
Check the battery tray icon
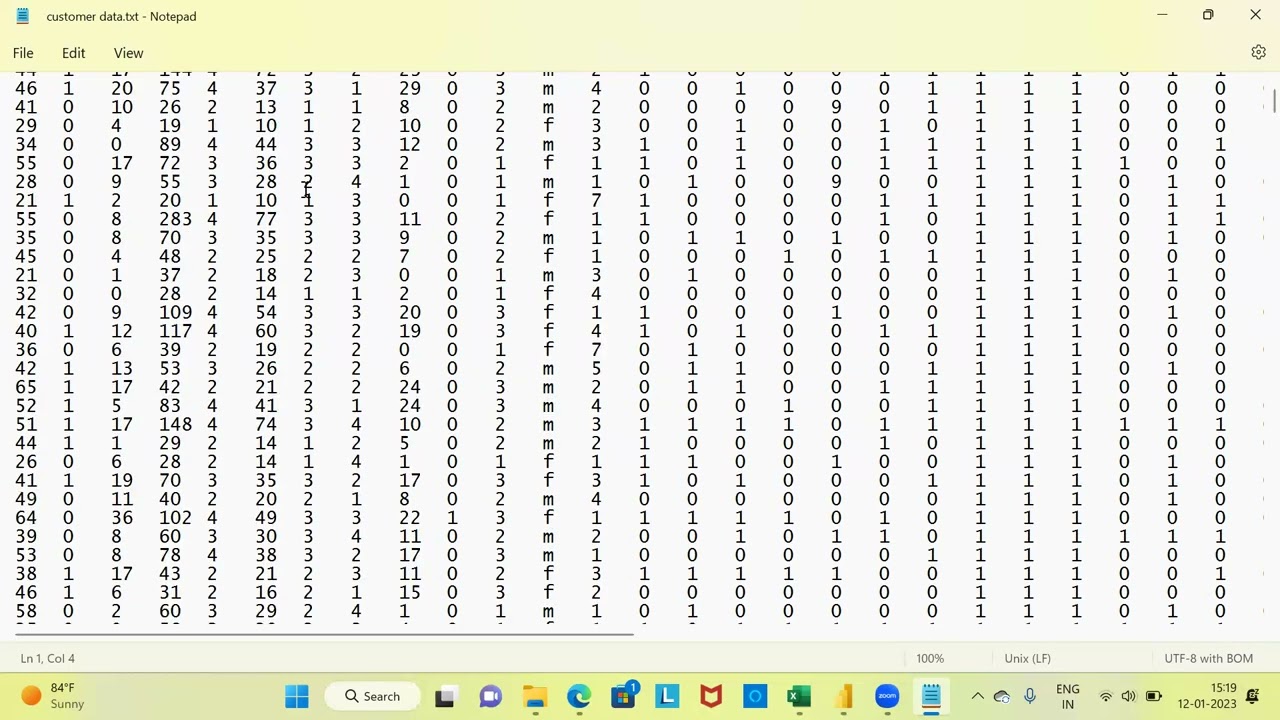click(1153, 696)
